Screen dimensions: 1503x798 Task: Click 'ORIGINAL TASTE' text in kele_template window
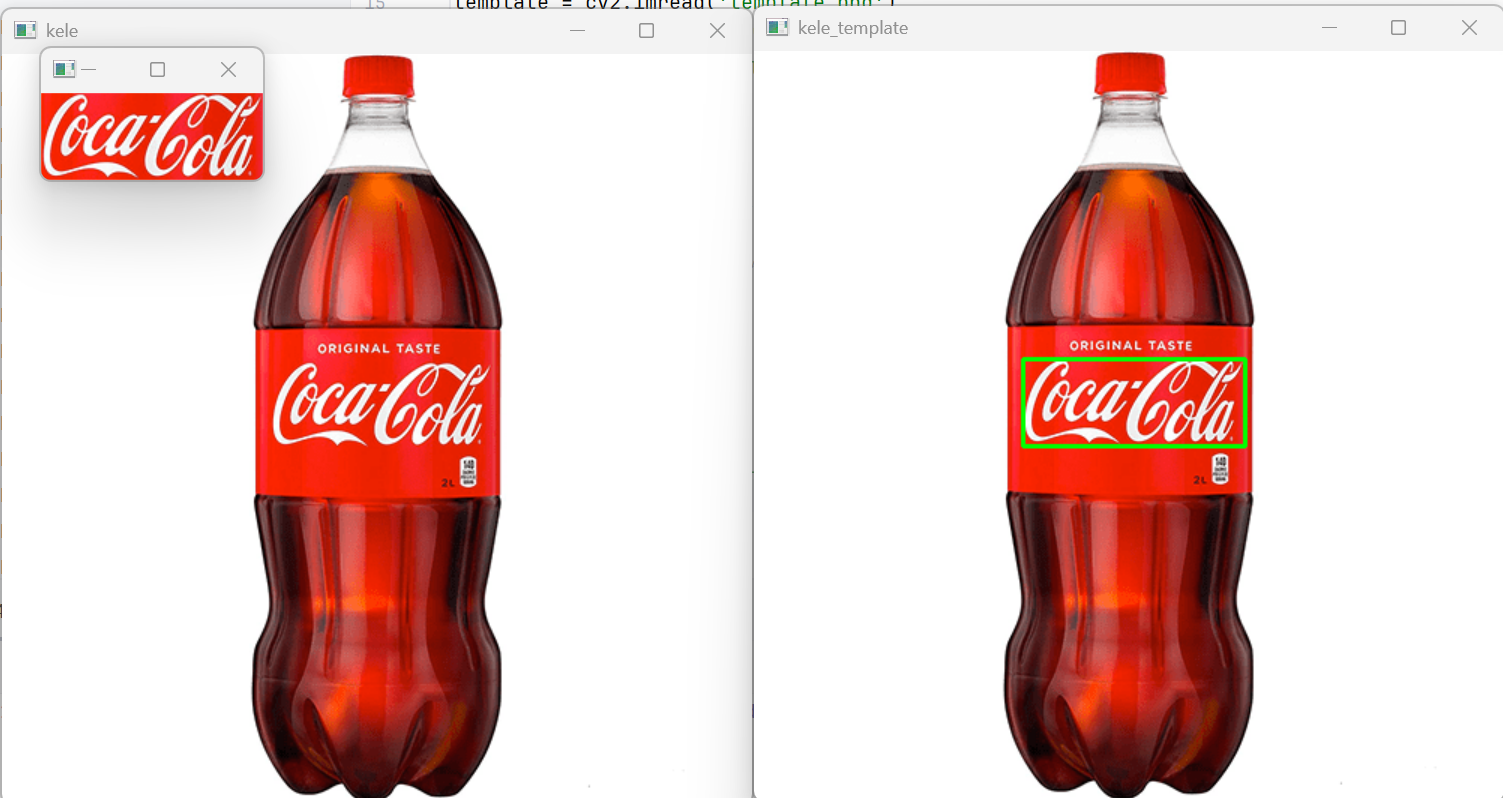pyautogui.click(x=1131, y=346)
